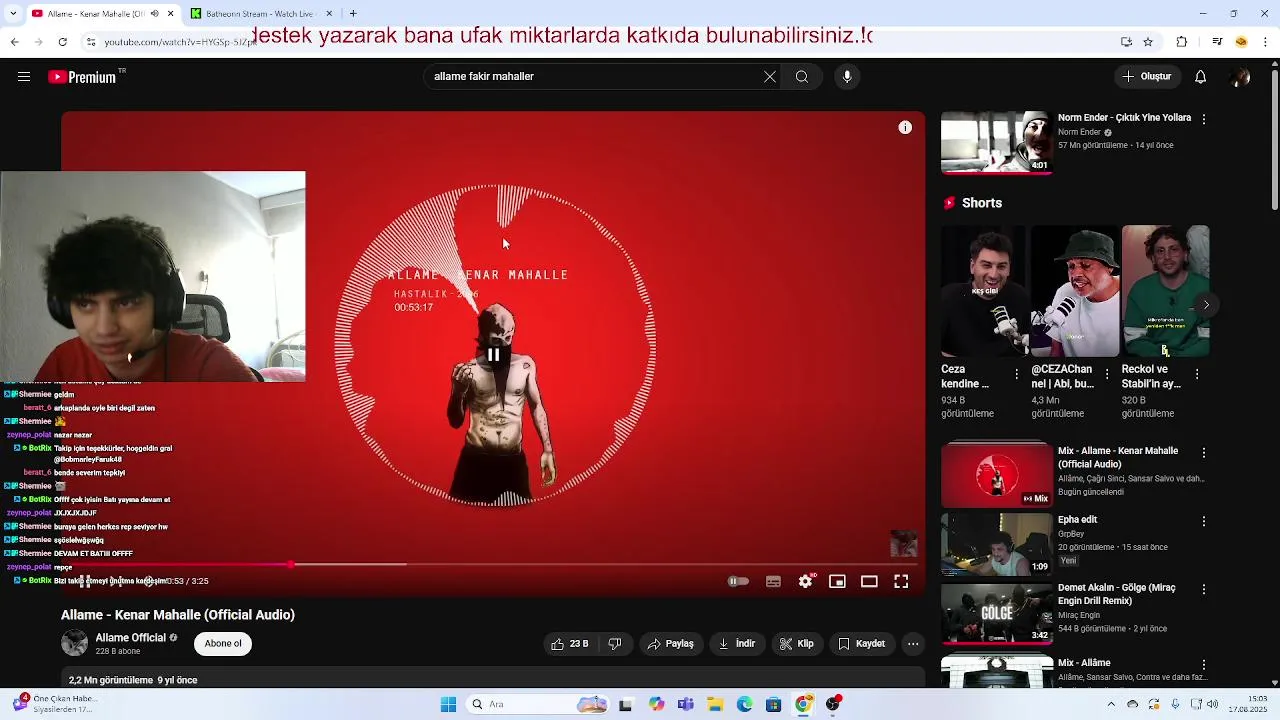Click Chrome address bar URL

(180, 42)
